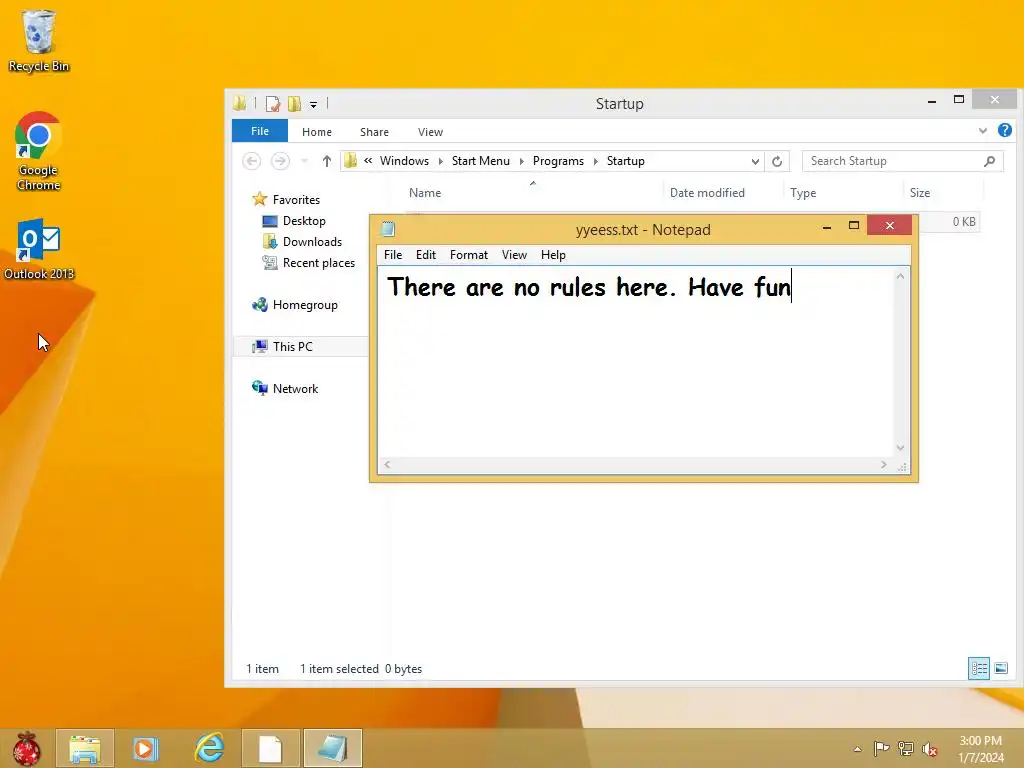
Task: Open the Outlook 2013 desktop shortcut
Action: 39,249
